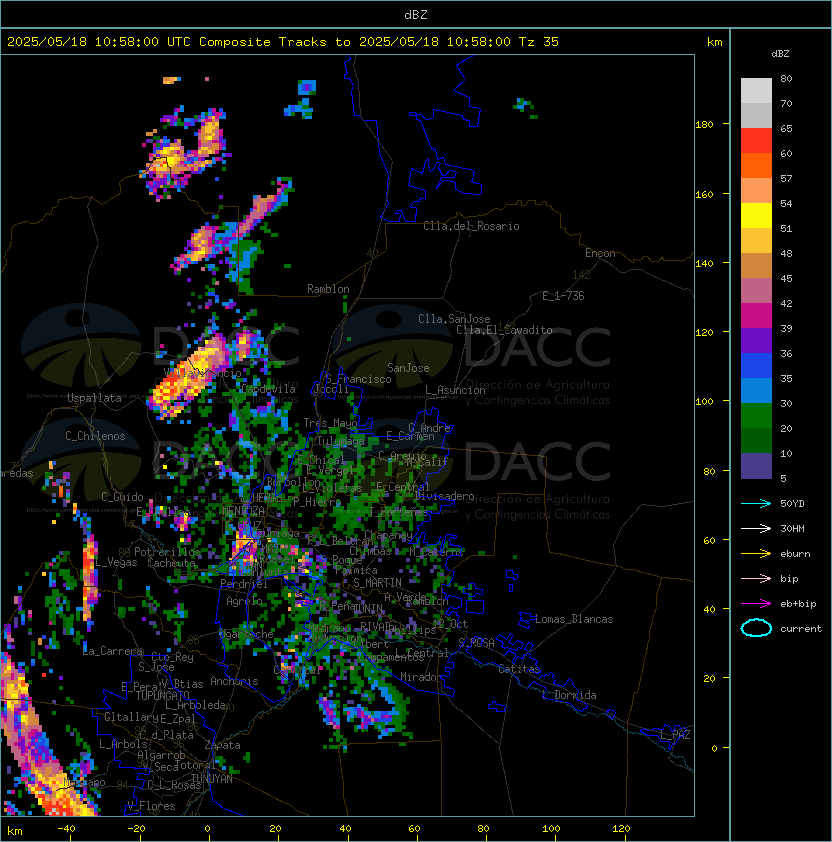Click the TUPUNGATO map label
This screenshot has width=832, height=842.
(x=163, y=695)
